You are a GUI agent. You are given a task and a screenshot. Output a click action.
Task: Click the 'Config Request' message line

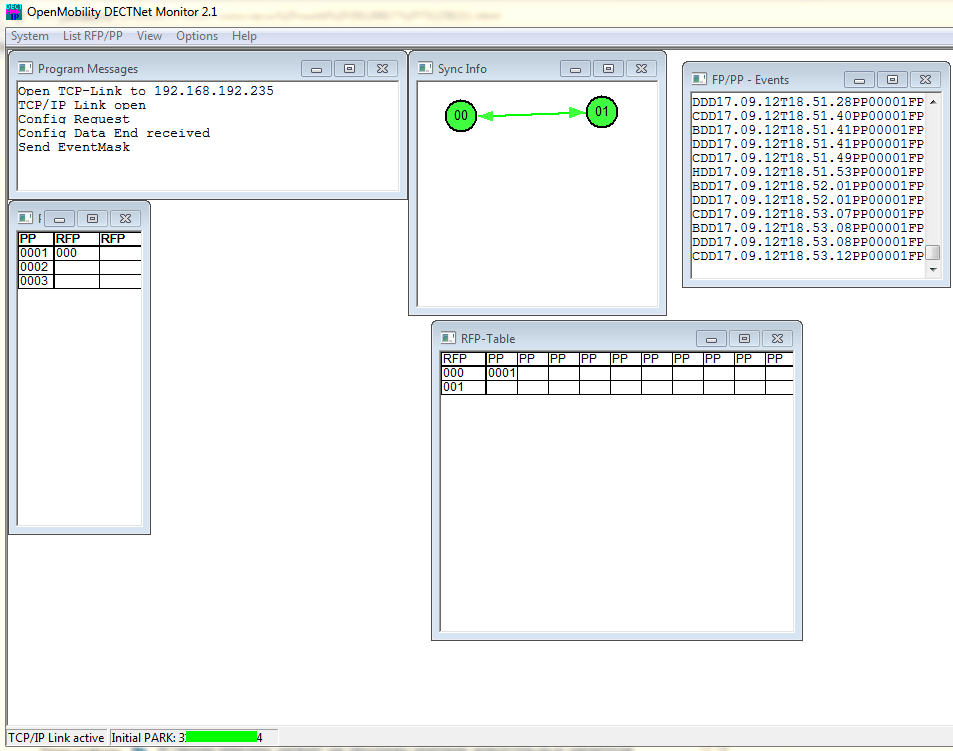[x=74, y=119]
